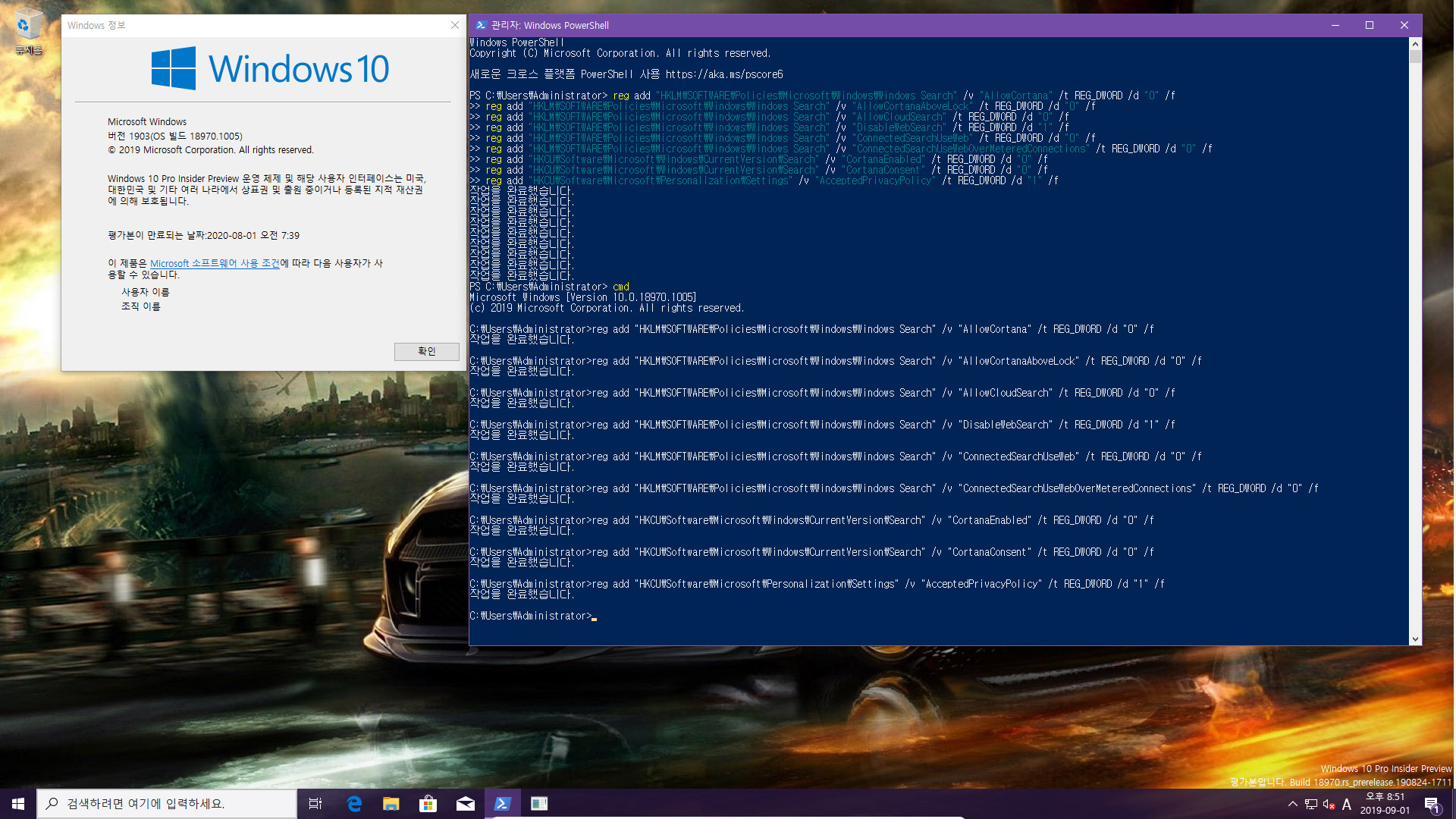Click the taskbar search box
This screenshot has width=1456, height=819.
tap(167, 804)
